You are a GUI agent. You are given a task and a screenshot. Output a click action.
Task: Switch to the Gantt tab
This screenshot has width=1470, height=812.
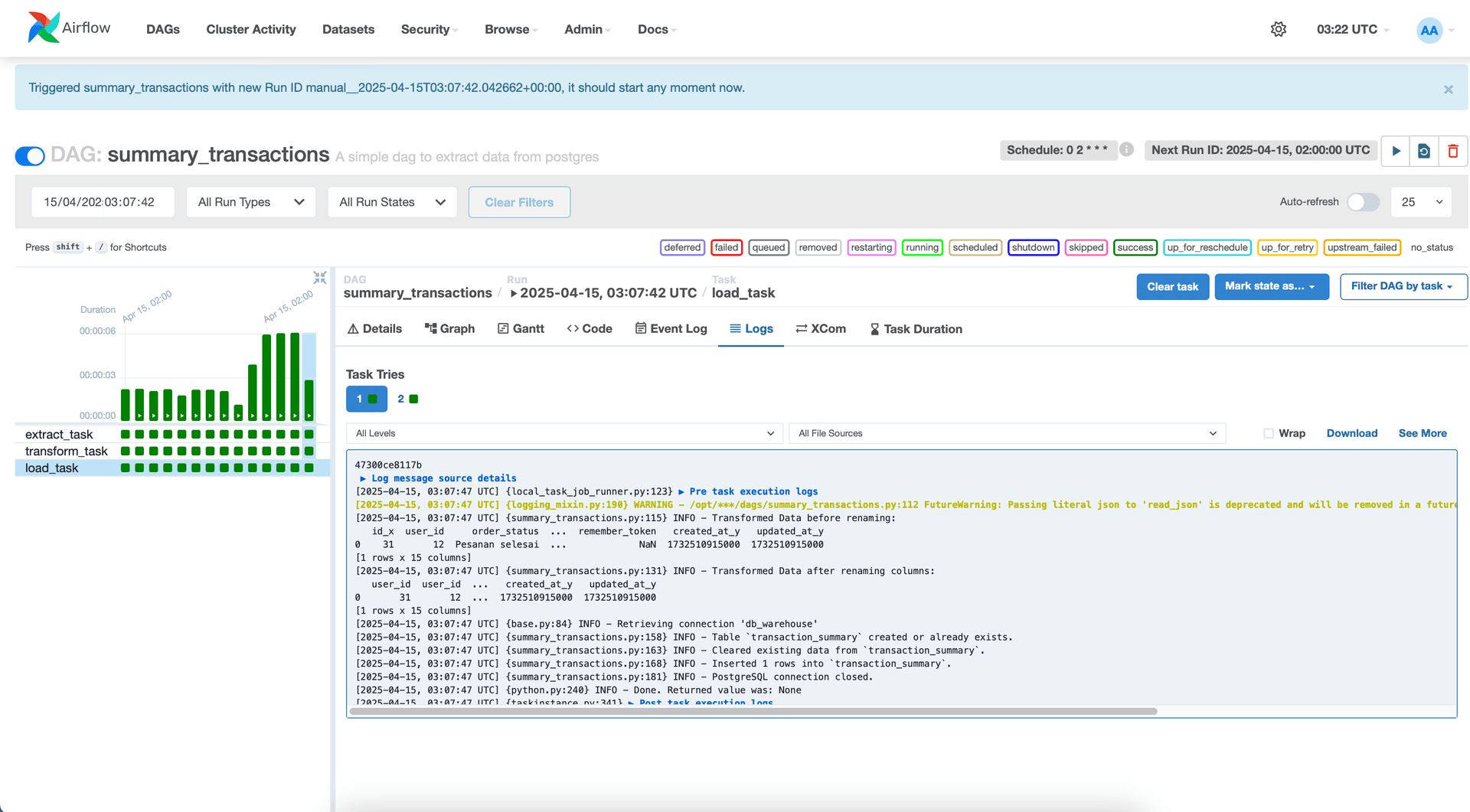(x=521, y=328)
